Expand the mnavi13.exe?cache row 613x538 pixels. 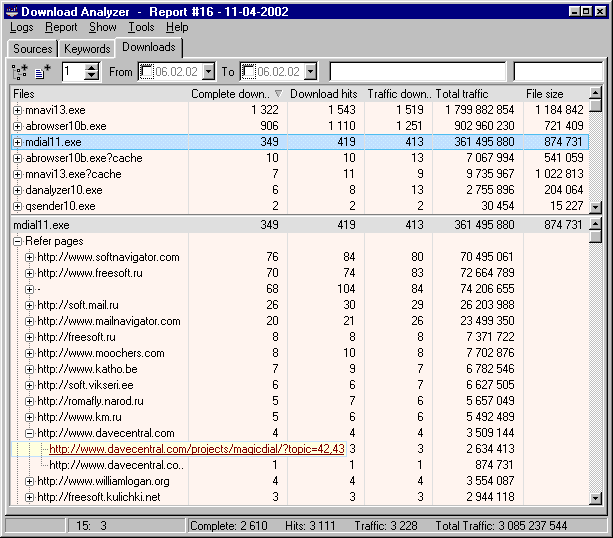click(x=17, y=174)
